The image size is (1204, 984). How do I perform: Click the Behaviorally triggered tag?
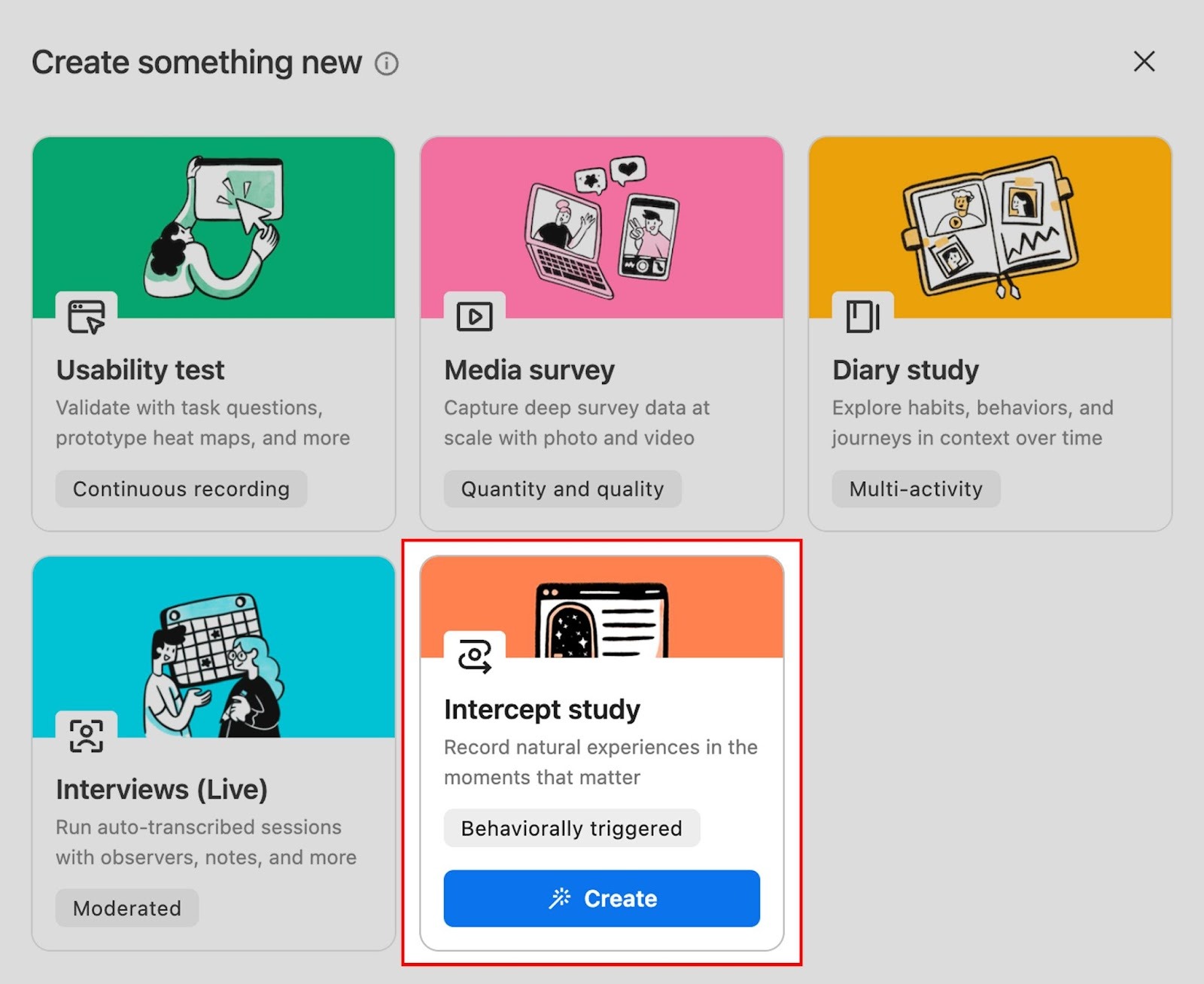point(571,828)
